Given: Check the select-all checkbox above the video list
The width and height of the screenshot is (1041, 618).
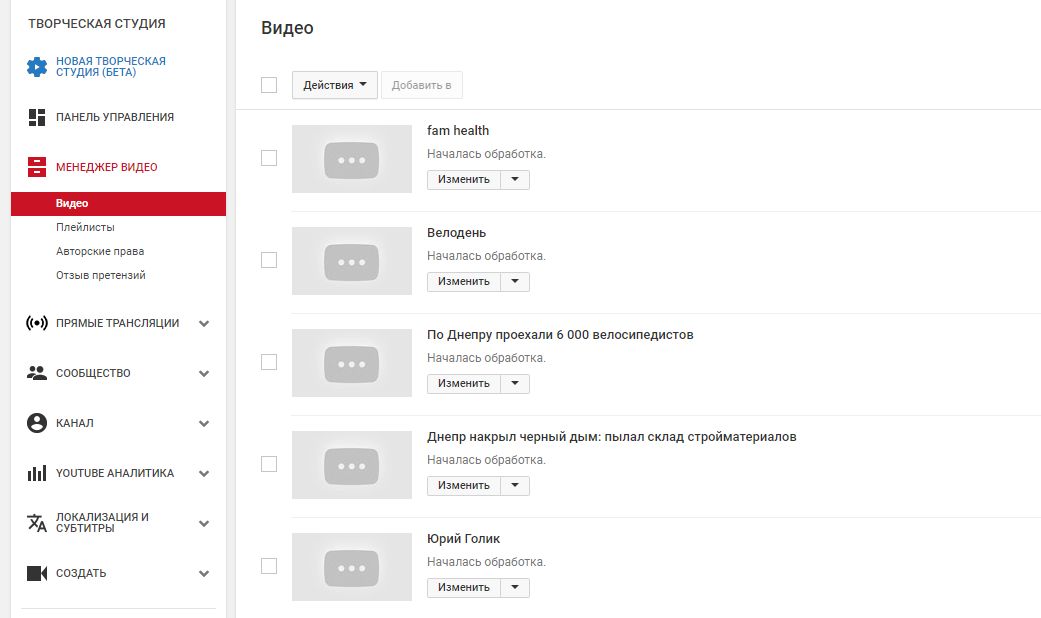Looking at the screenshot, I should [x=268, y=85].
